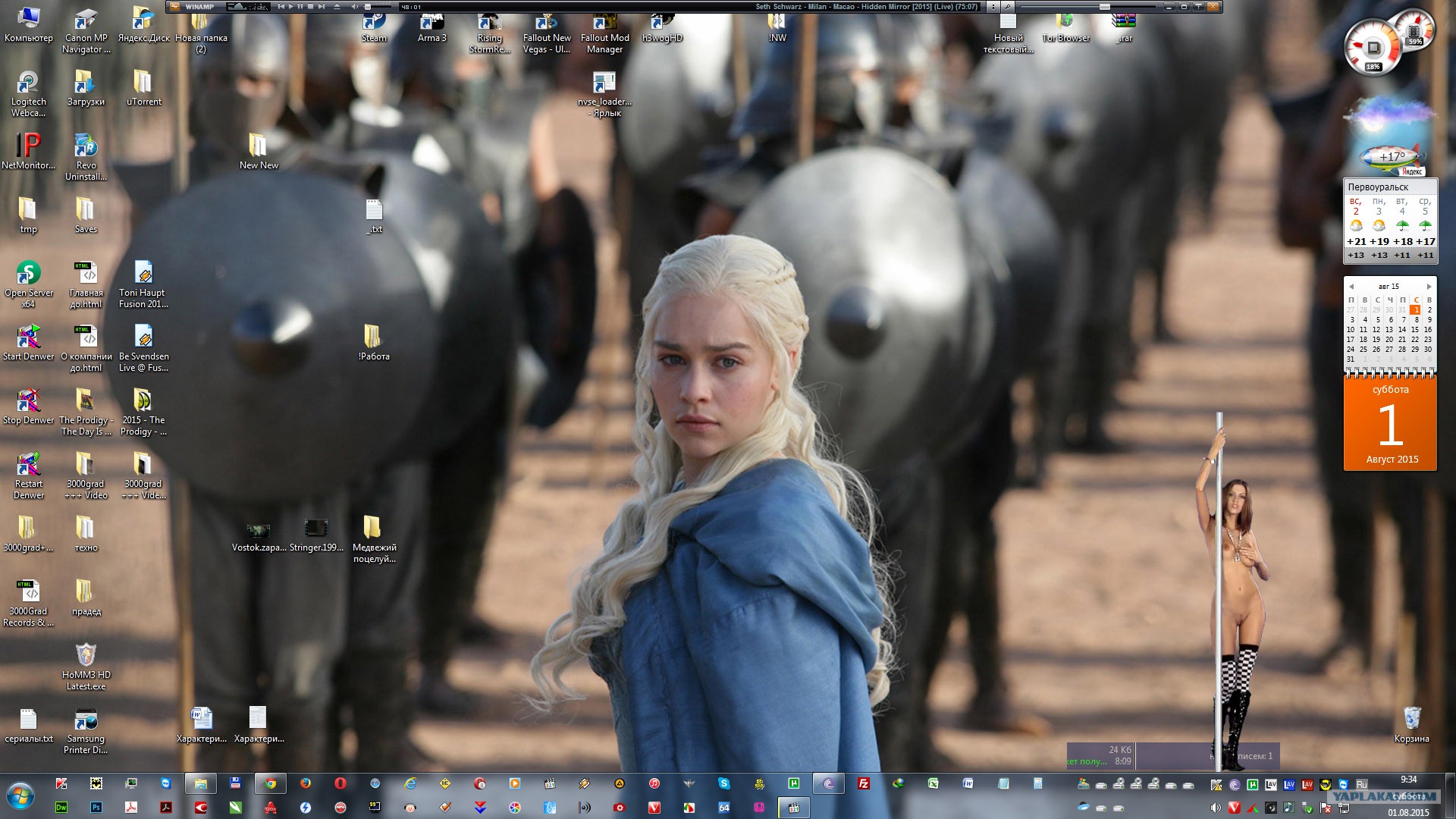1456x819 pixels.
Task: Open iTunes from the taskbar
Action: coord(654,783)
